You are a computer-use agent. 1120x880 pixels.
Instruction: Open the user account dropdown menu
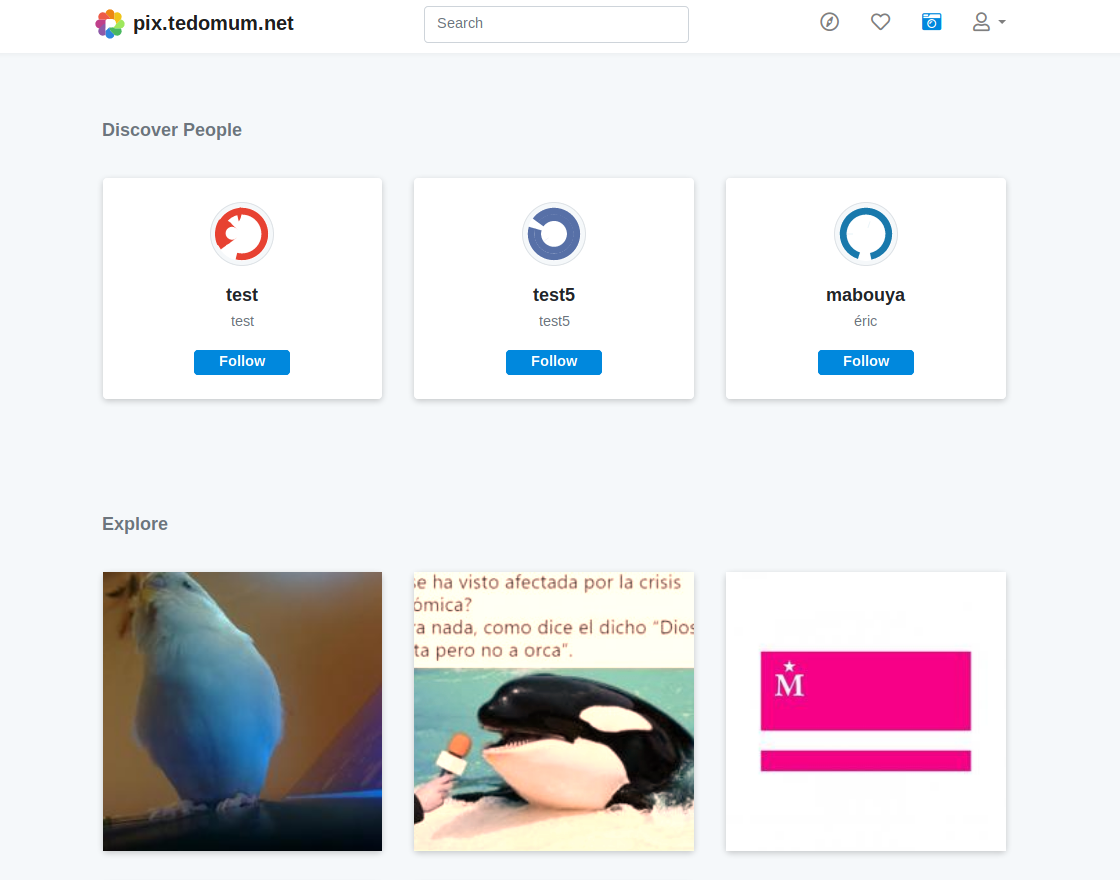click(988, 22)
